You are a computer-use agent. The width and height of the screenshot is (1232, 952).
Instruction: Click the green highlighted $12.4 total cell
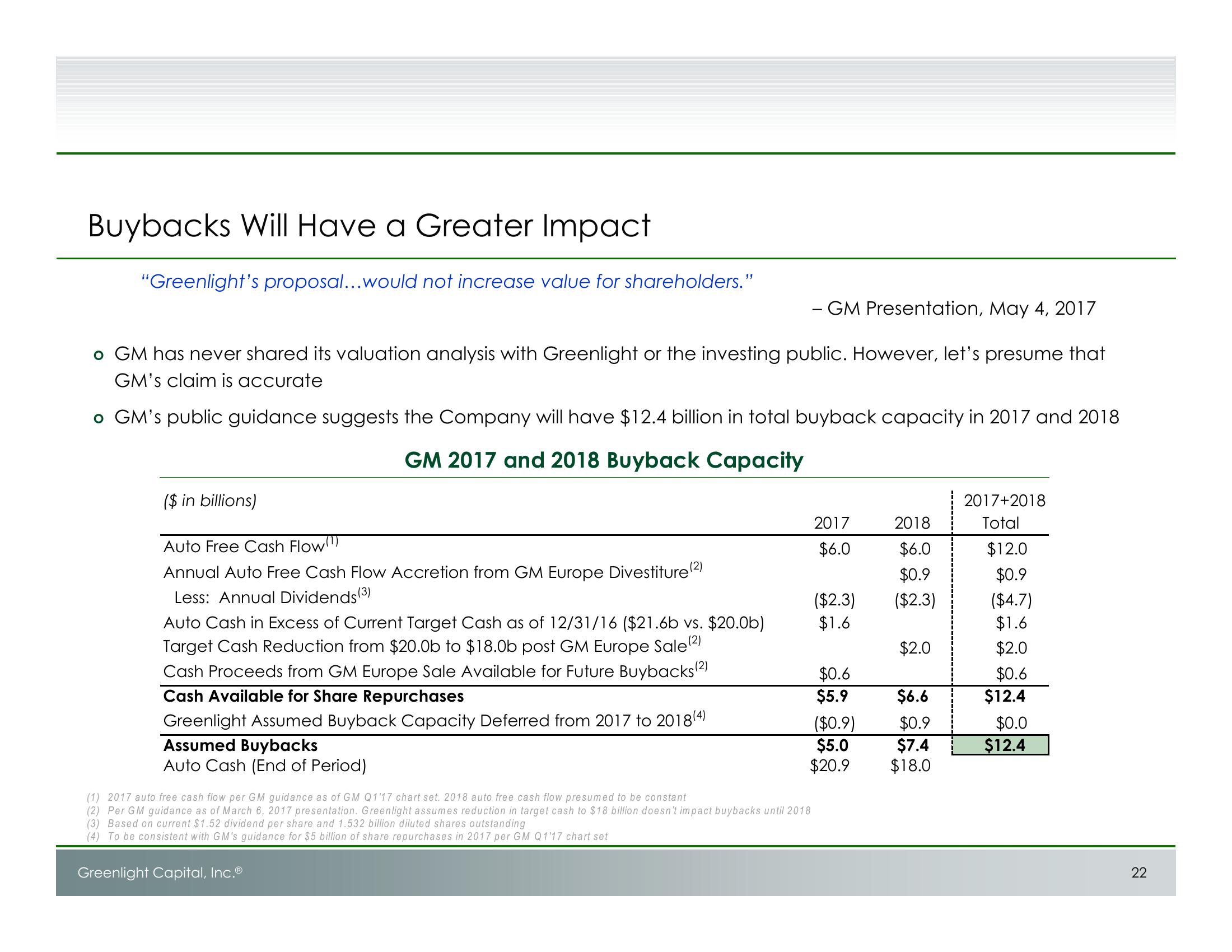click(1000, 745)
